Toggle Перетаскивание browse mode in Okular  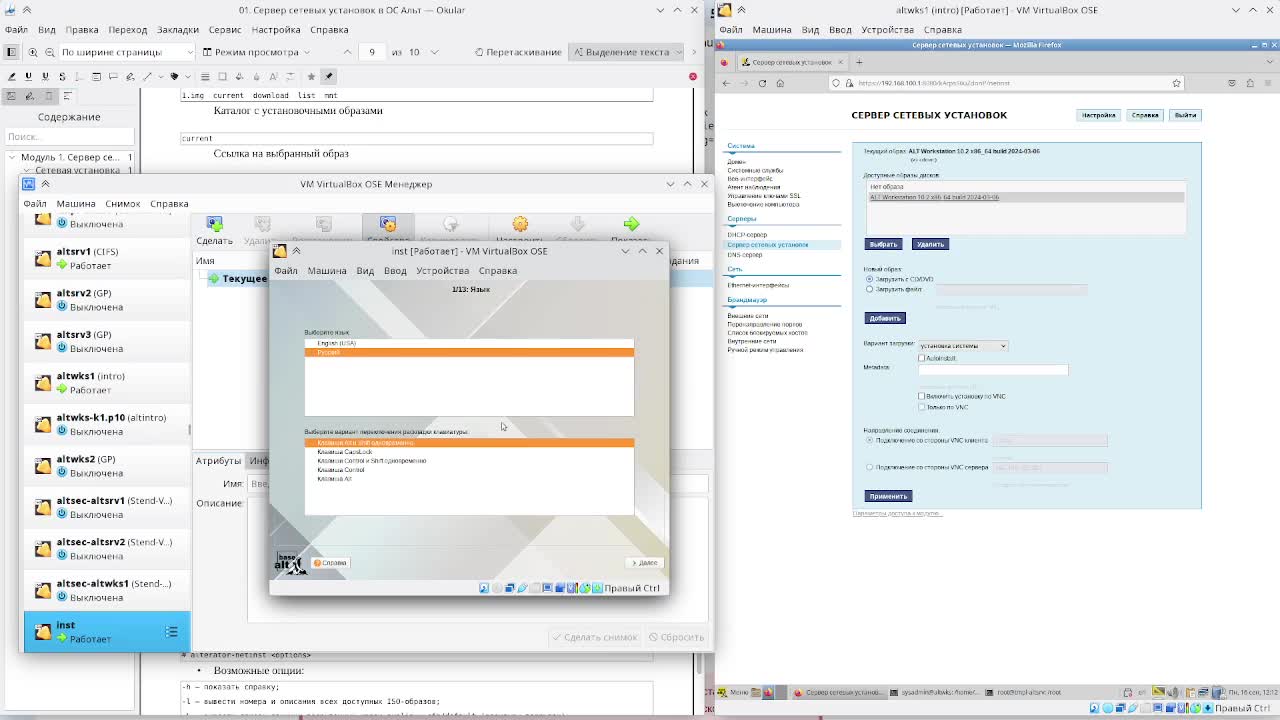(517, 52)
